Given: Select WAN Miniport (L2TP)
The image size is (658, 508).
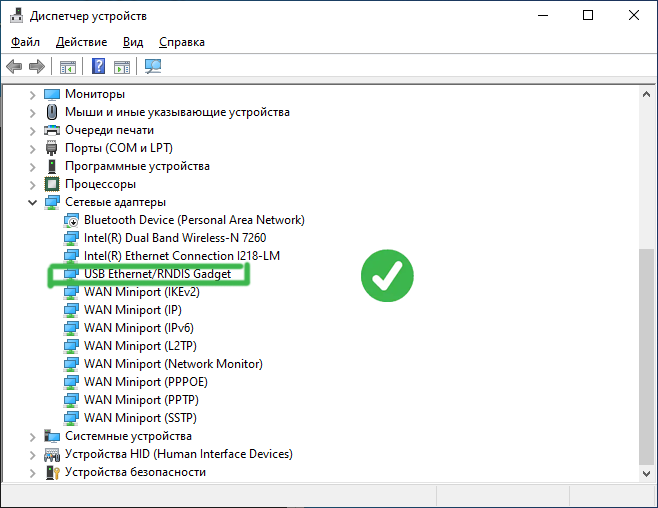Looking at the screenshot, I should 140,346.
